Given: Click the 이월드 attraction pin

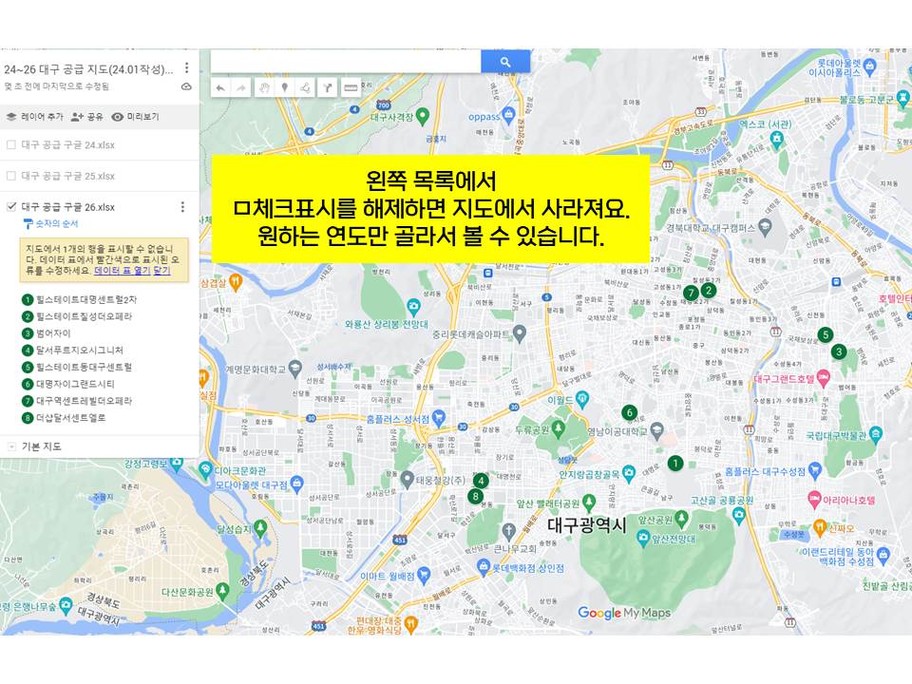Looking at the screenshot, I should click(582, 399).
